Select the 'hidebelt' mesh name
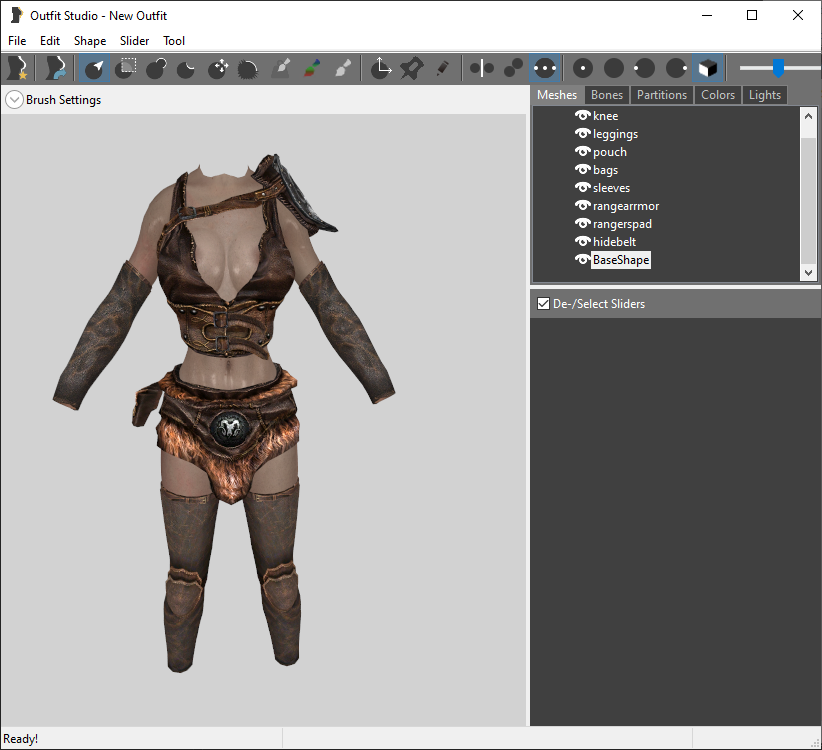The image size is (822, 750). pos(614,242)
